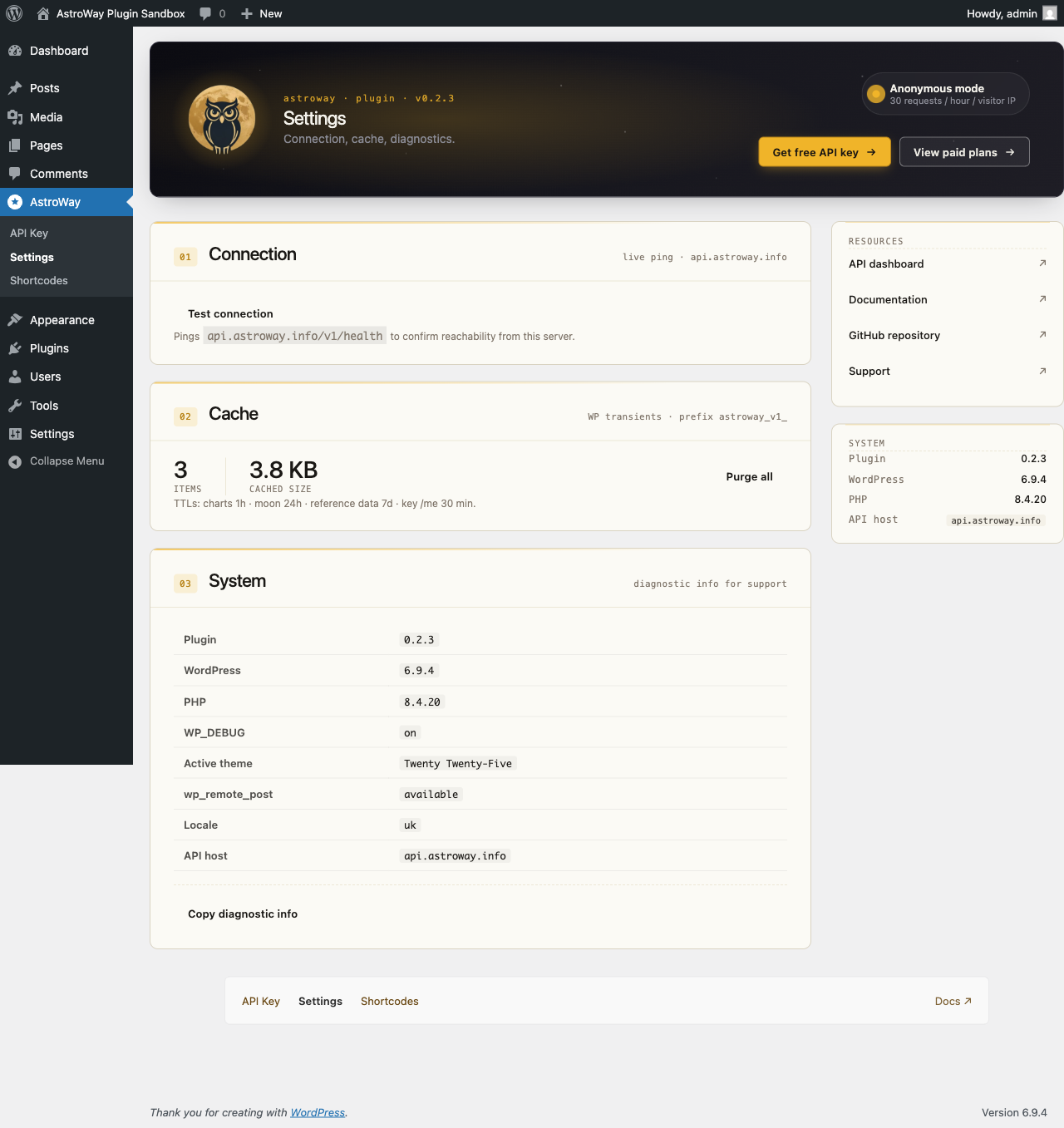This screenshot has height=1128, width=1064.
Task: Click the external arrow beside API dashboard
Action: (1042, 264)
